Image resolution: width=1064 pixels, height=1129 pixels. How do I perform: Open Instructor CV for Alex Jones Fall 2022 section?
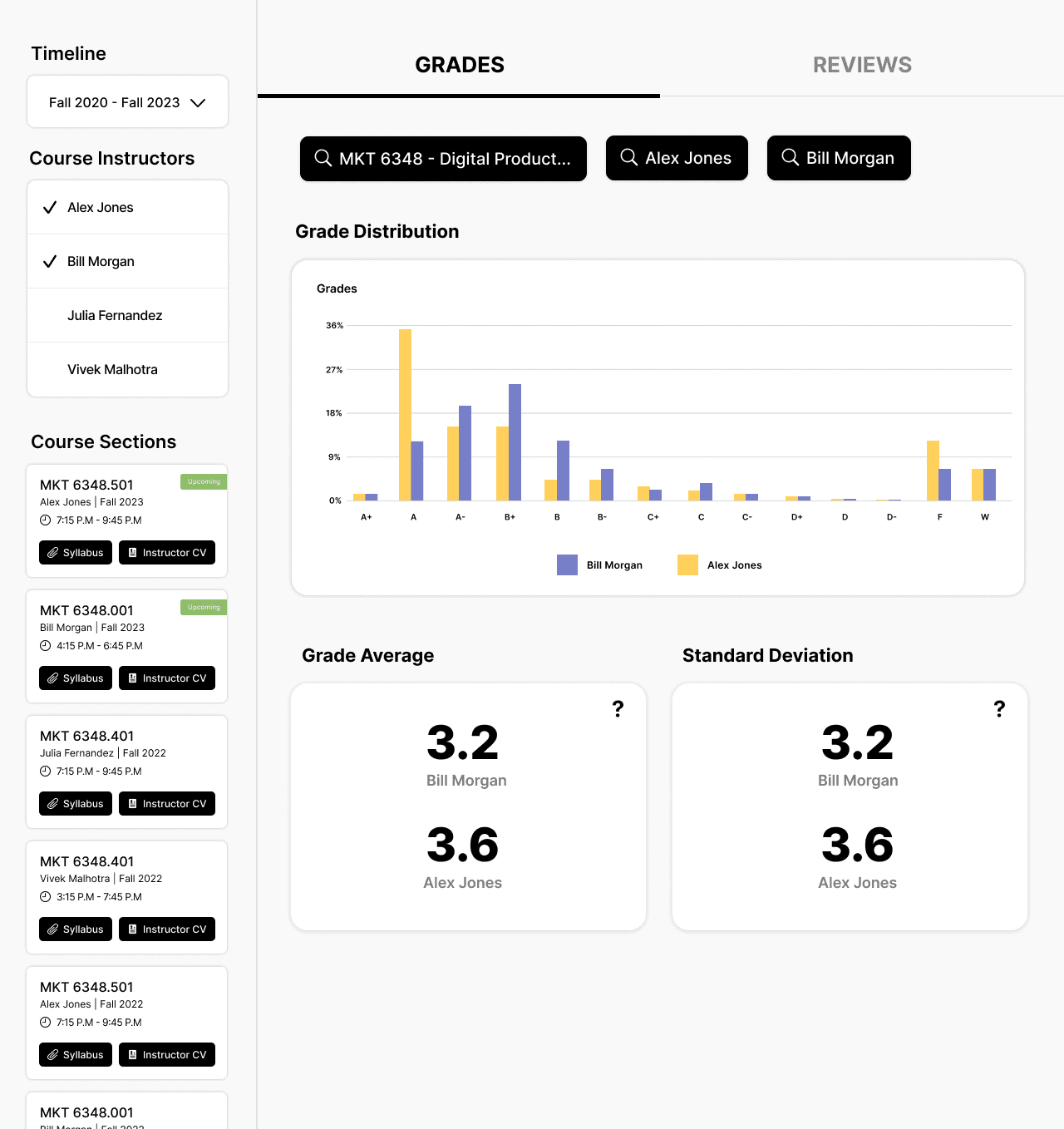click(167, 1055)
